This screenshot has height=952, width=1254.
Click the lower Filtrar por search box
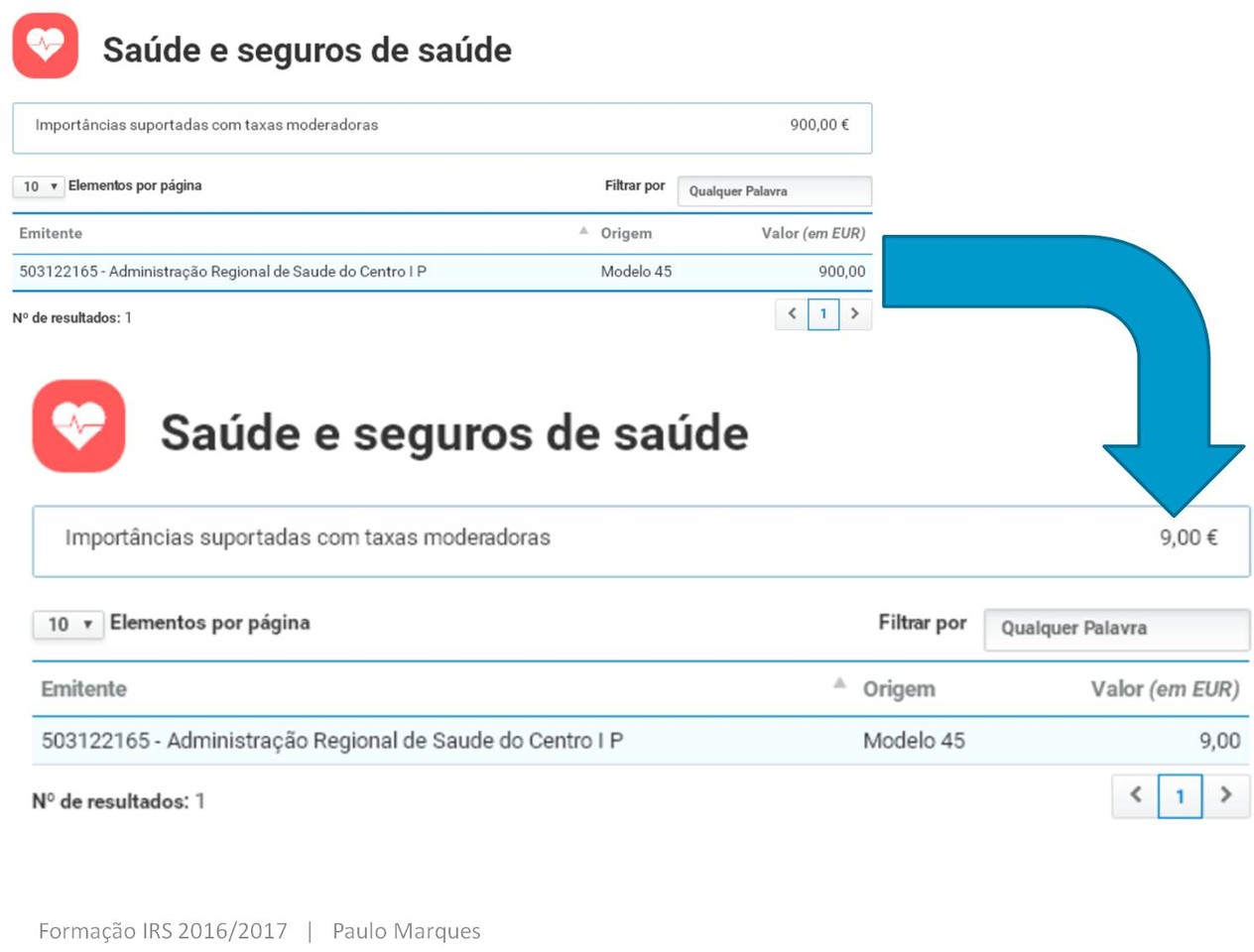[x=1115, y=629]
